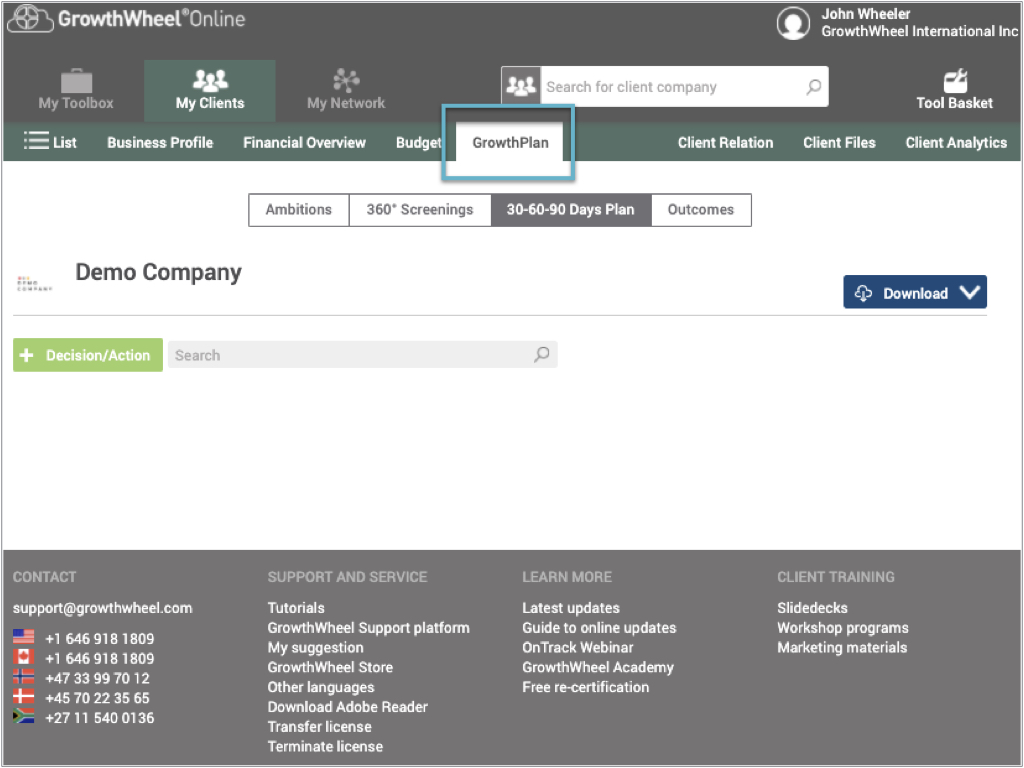Open the My suggestion link

(x=315, y=648)
